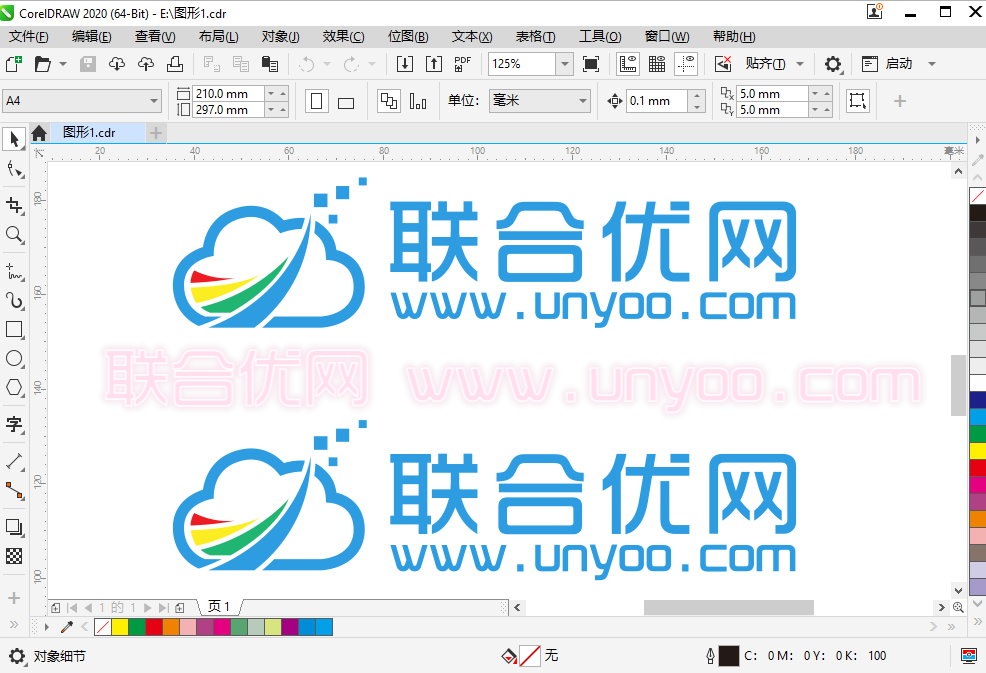
Task: Open Options gear in toolbar
Action: (833, 64)
